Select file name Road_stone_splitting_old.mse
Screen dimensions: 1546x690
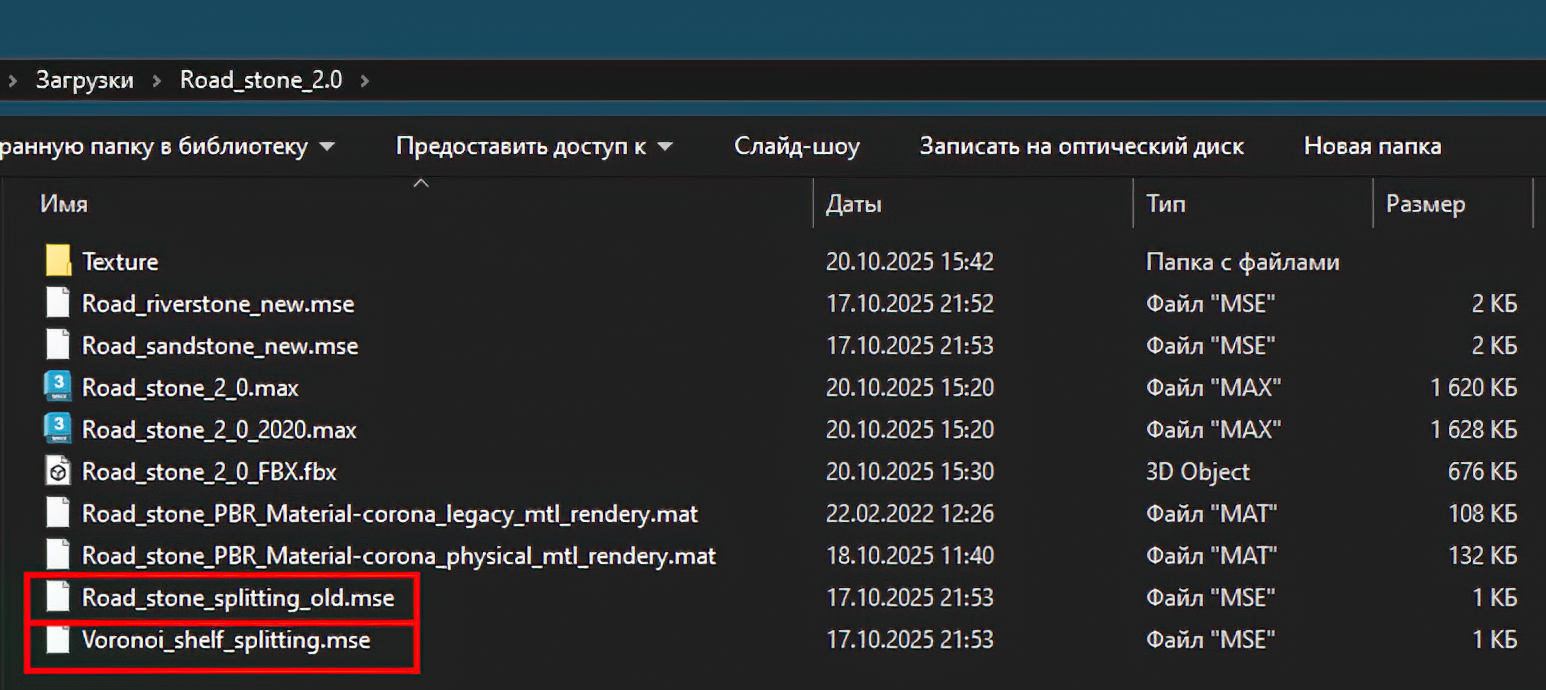point(238,598)
